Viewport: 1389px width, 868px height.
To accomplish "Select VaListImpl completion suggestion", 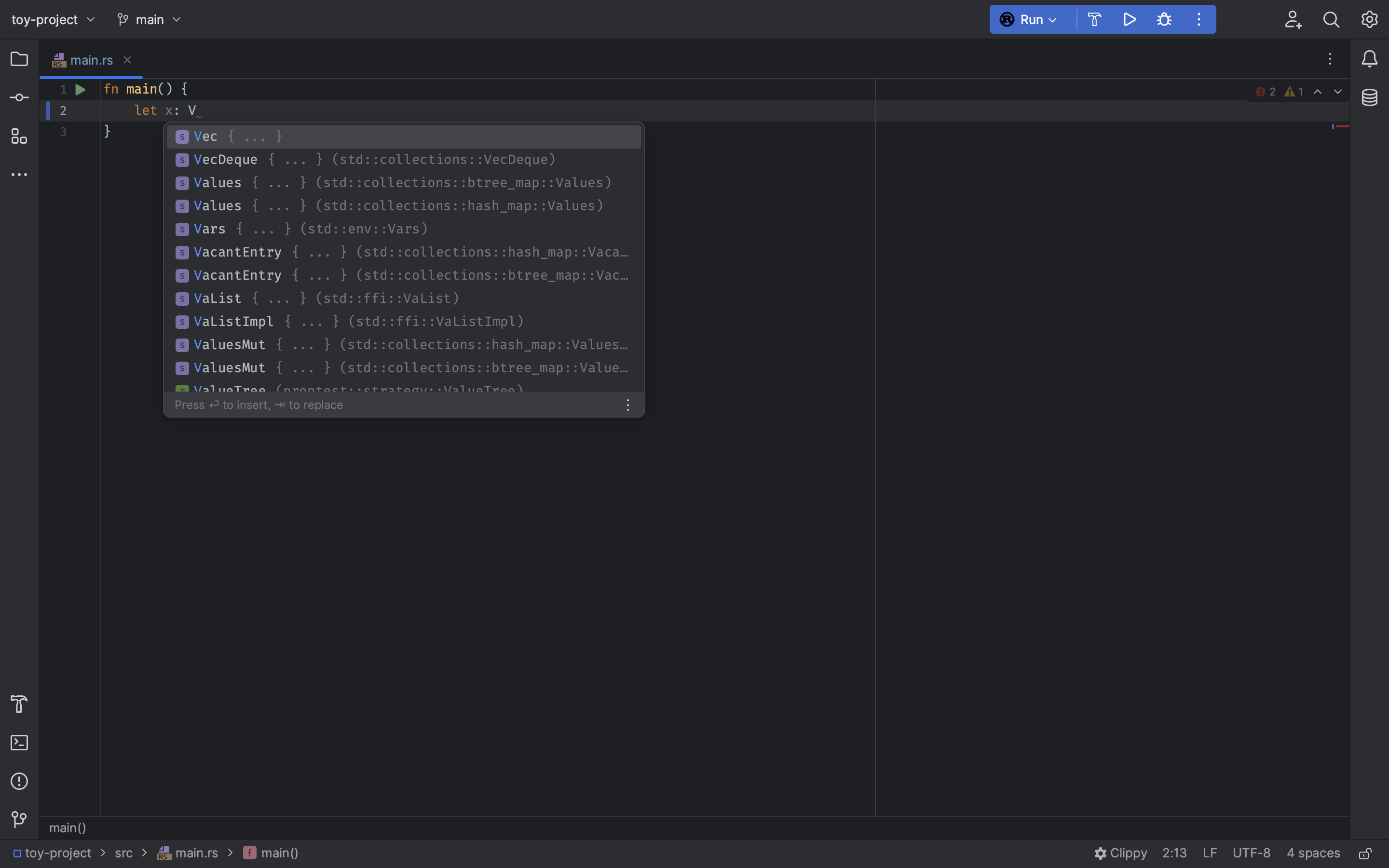I will 404,322.
